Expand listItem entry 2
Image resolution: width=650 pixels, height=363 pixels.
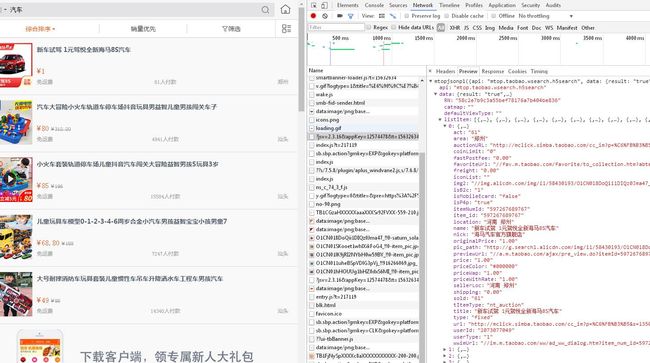click(445, 356)
